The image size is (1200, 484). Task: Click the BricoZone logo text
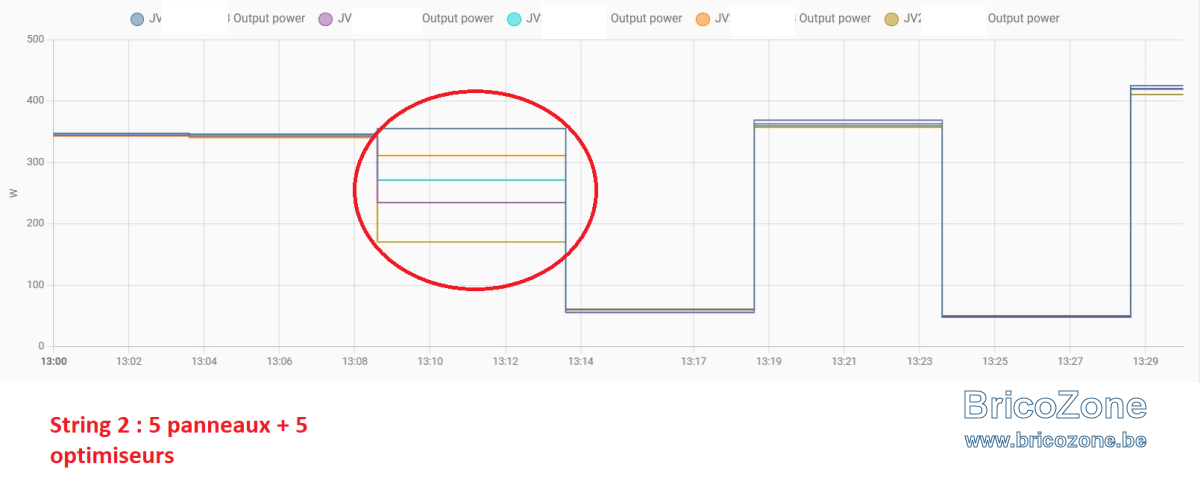[x=1055, y=405]
